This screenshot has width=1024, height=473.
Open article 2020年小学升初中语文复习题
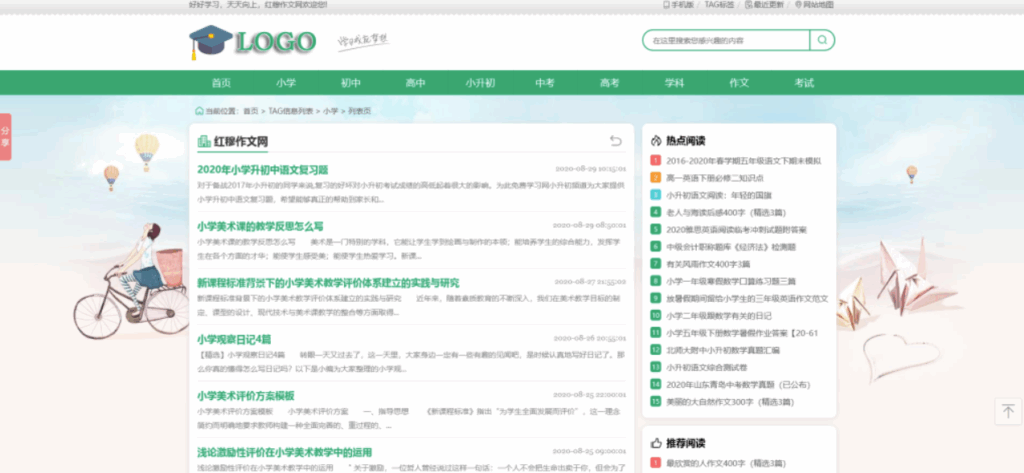[263, 169]
